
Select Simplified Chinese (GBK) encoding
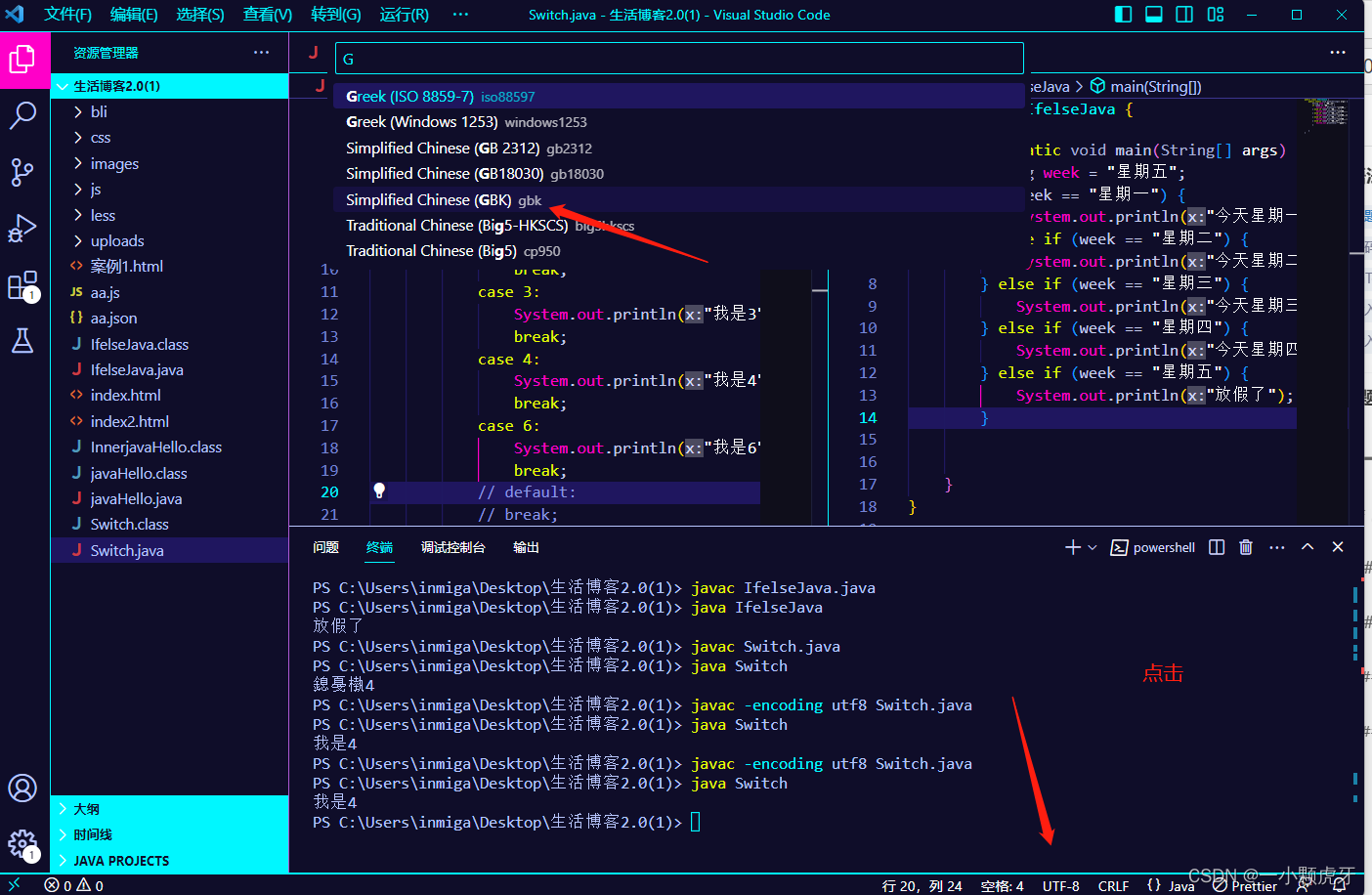click(679, 199)
